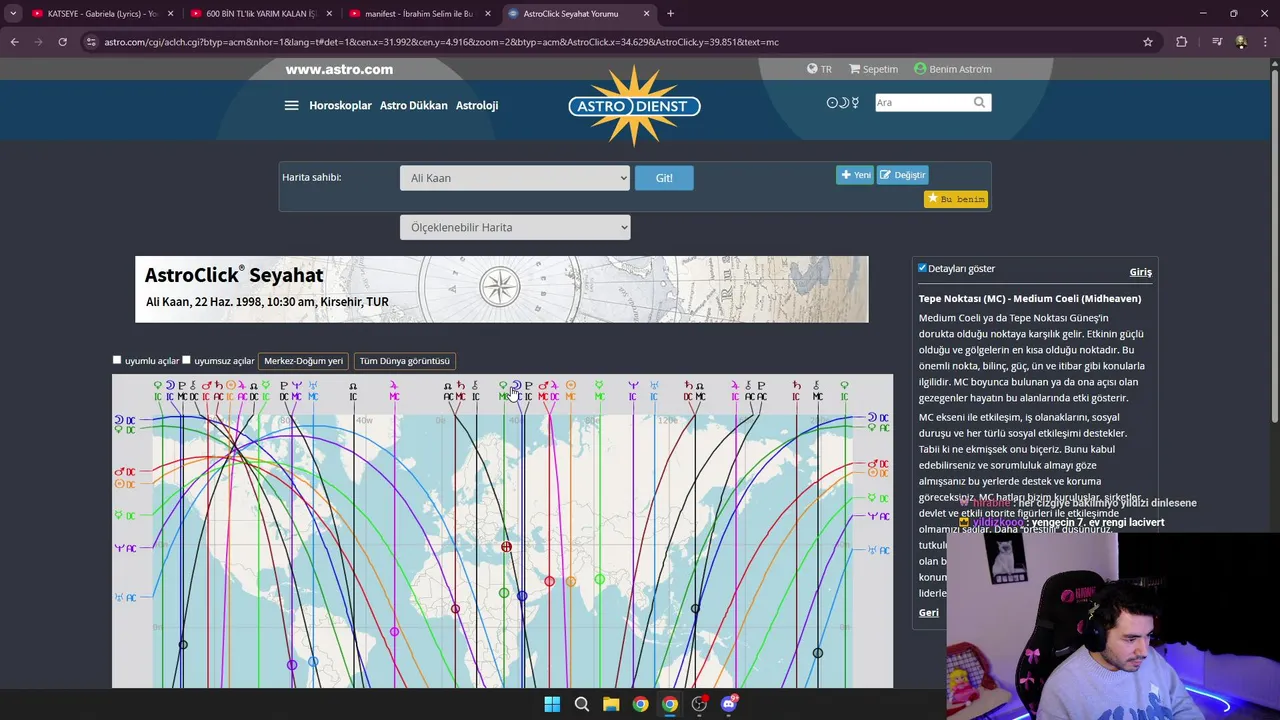This screenshot has width=1280, height=720.
Task: Open File Explorer from the taskbar
Action: (611, 704)
